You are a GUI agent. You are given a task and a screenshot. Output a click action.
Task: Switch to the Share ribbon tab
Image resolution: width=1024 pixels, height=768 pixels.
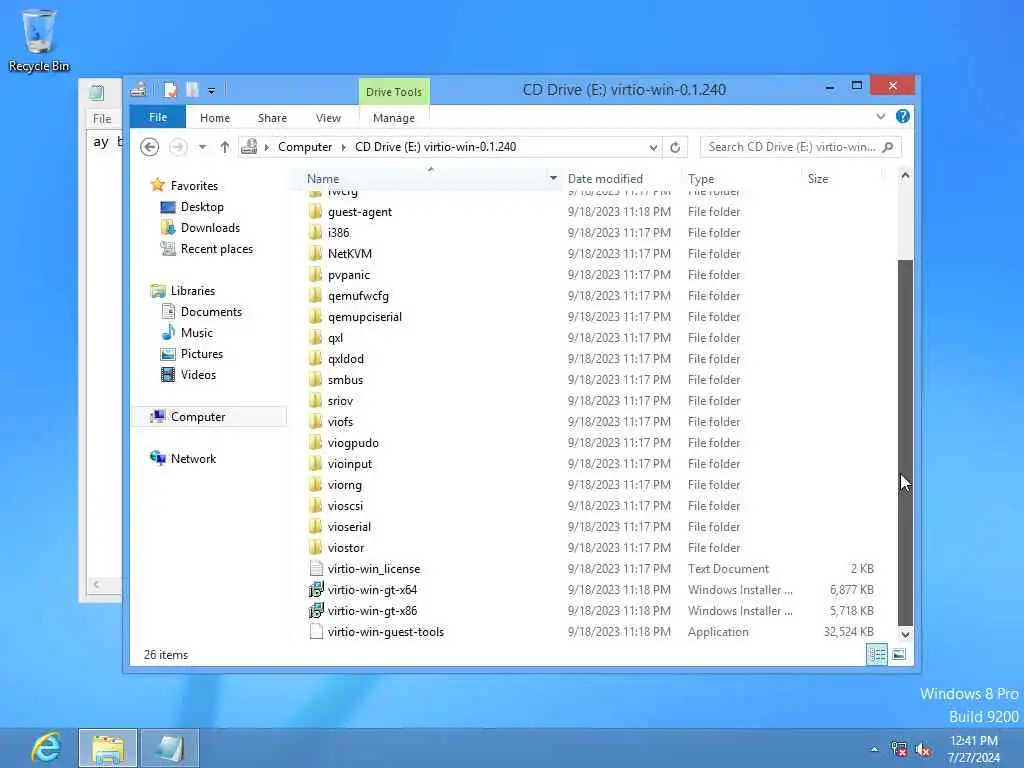272,118
